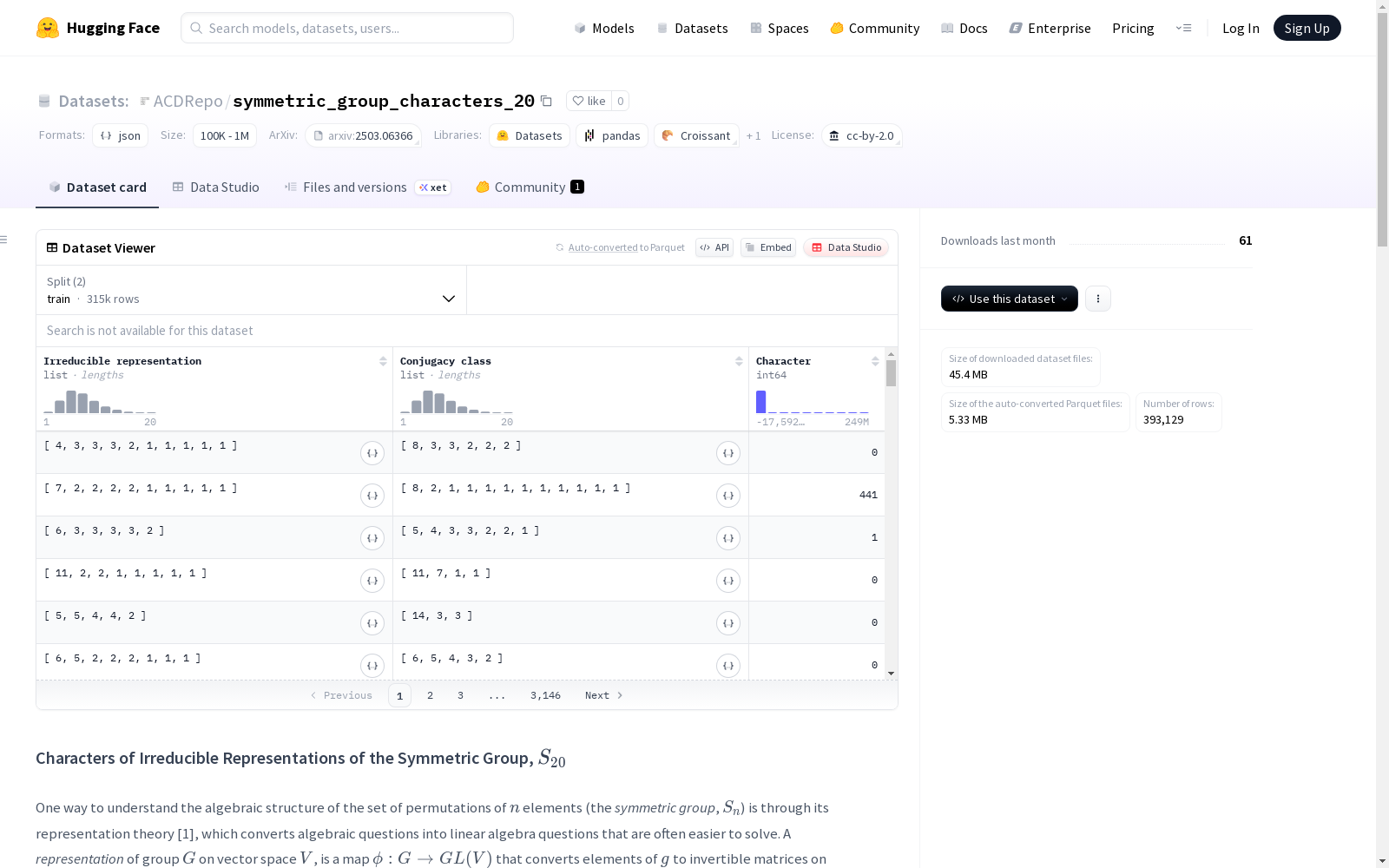Expand JSON for conjugacy class 8, 2, 1, 1, 1

(728, 496)
